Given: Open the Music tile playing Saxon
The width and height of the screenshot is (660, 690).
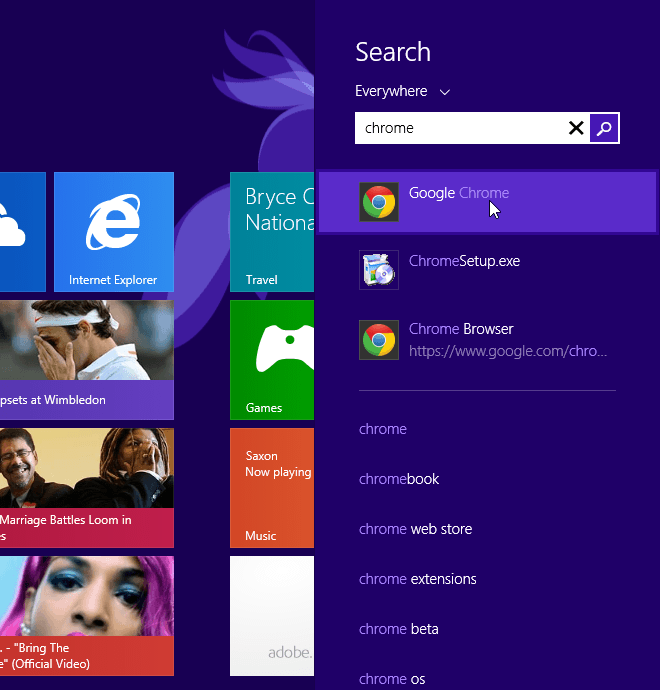Looking at the screenshot, I should coord(272,488).
